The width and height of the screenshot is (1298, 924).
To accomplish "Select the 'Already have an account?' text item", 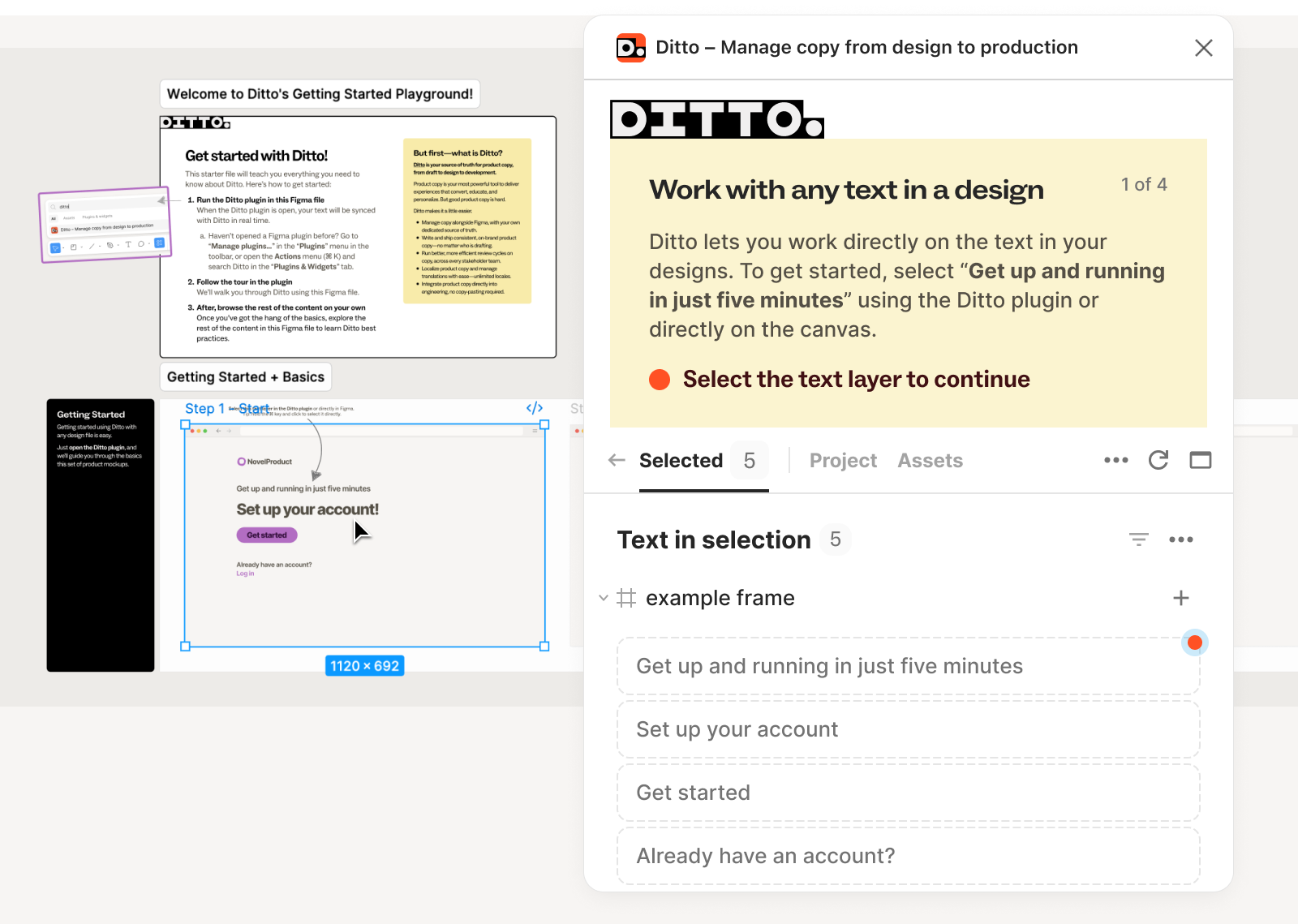I will tap(908, 856).
